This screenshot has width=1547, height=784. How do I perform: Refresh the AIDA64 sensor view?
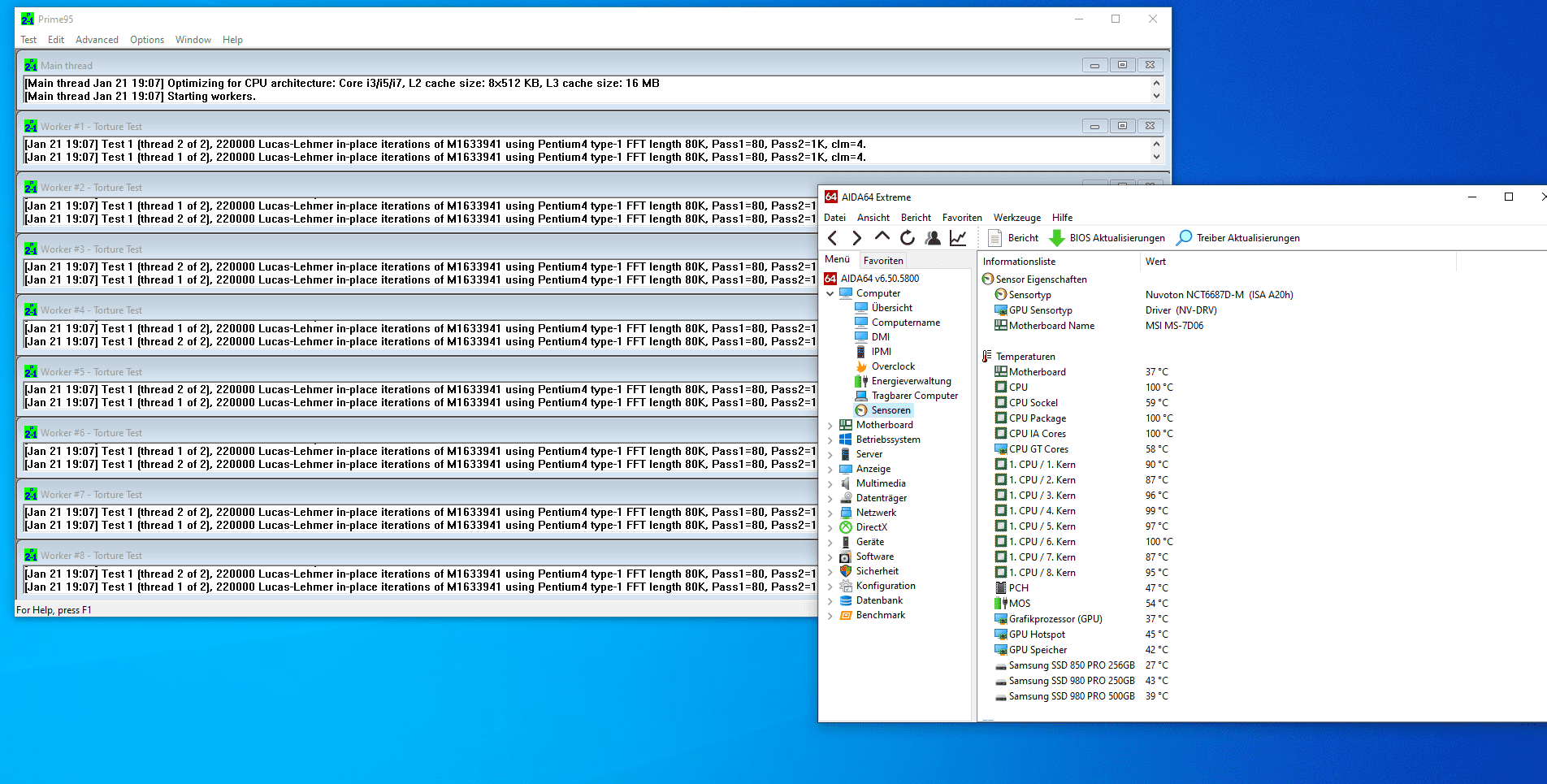click(x=908, y=238)
